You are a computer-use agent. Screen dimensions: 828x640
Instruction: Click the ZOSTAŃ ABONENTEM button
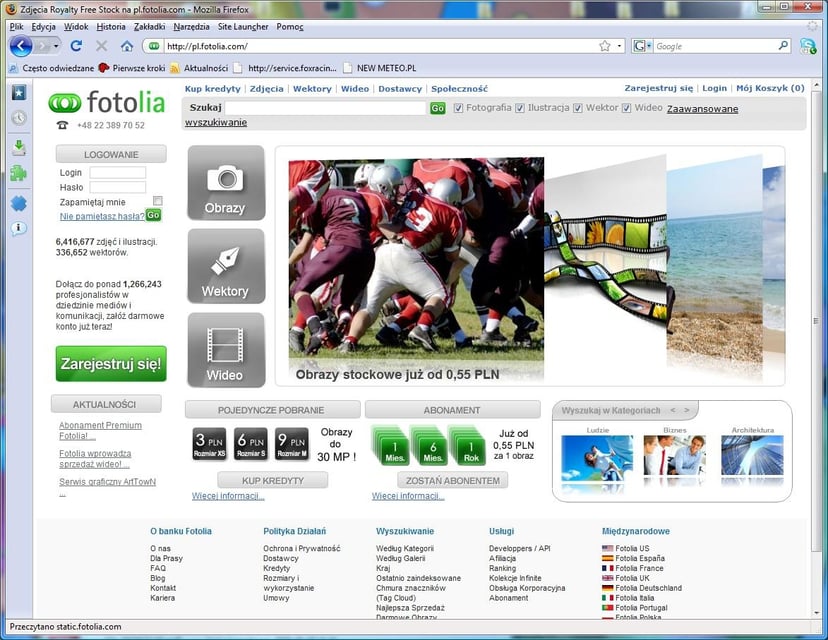453,481
